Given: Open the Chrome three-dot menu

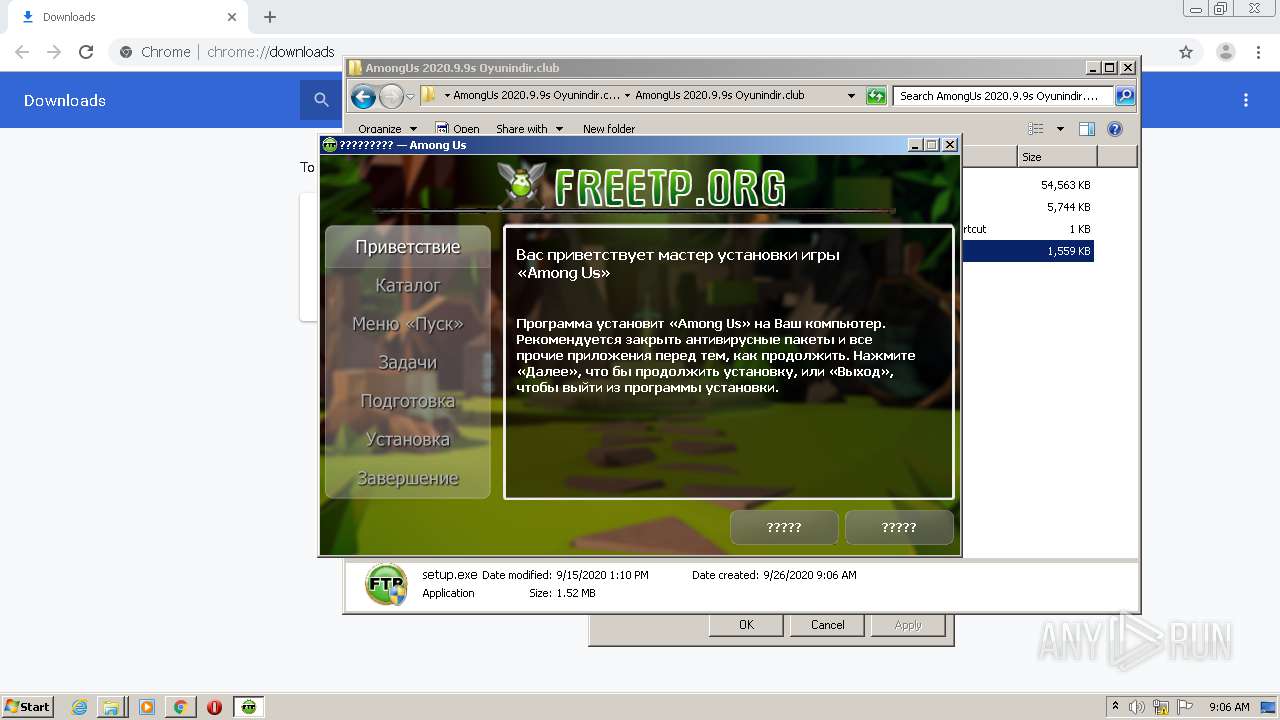Looking at the screenshot, I should point(1258,52).
